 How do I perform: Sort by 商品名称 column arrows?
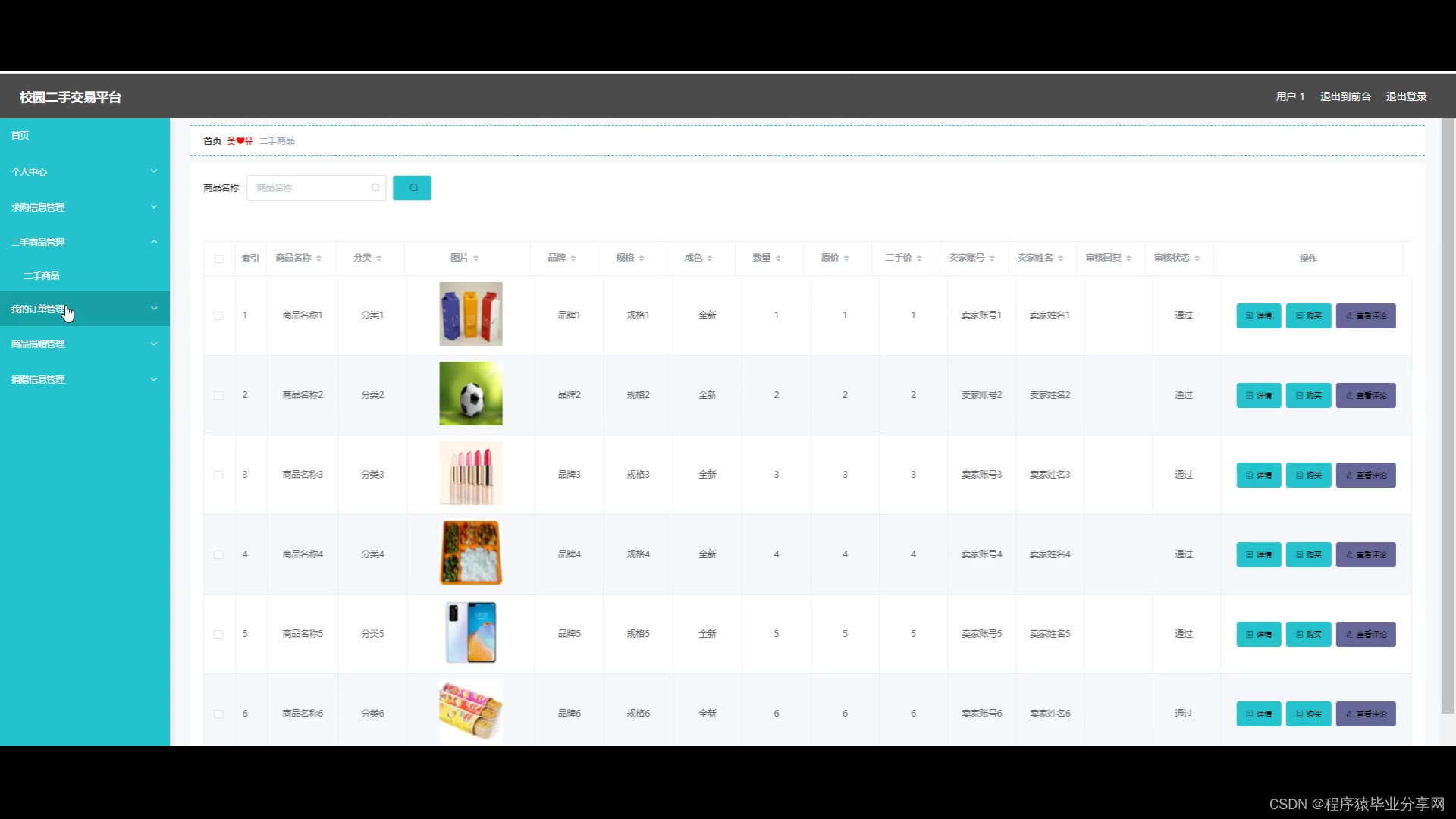[319, 259]
